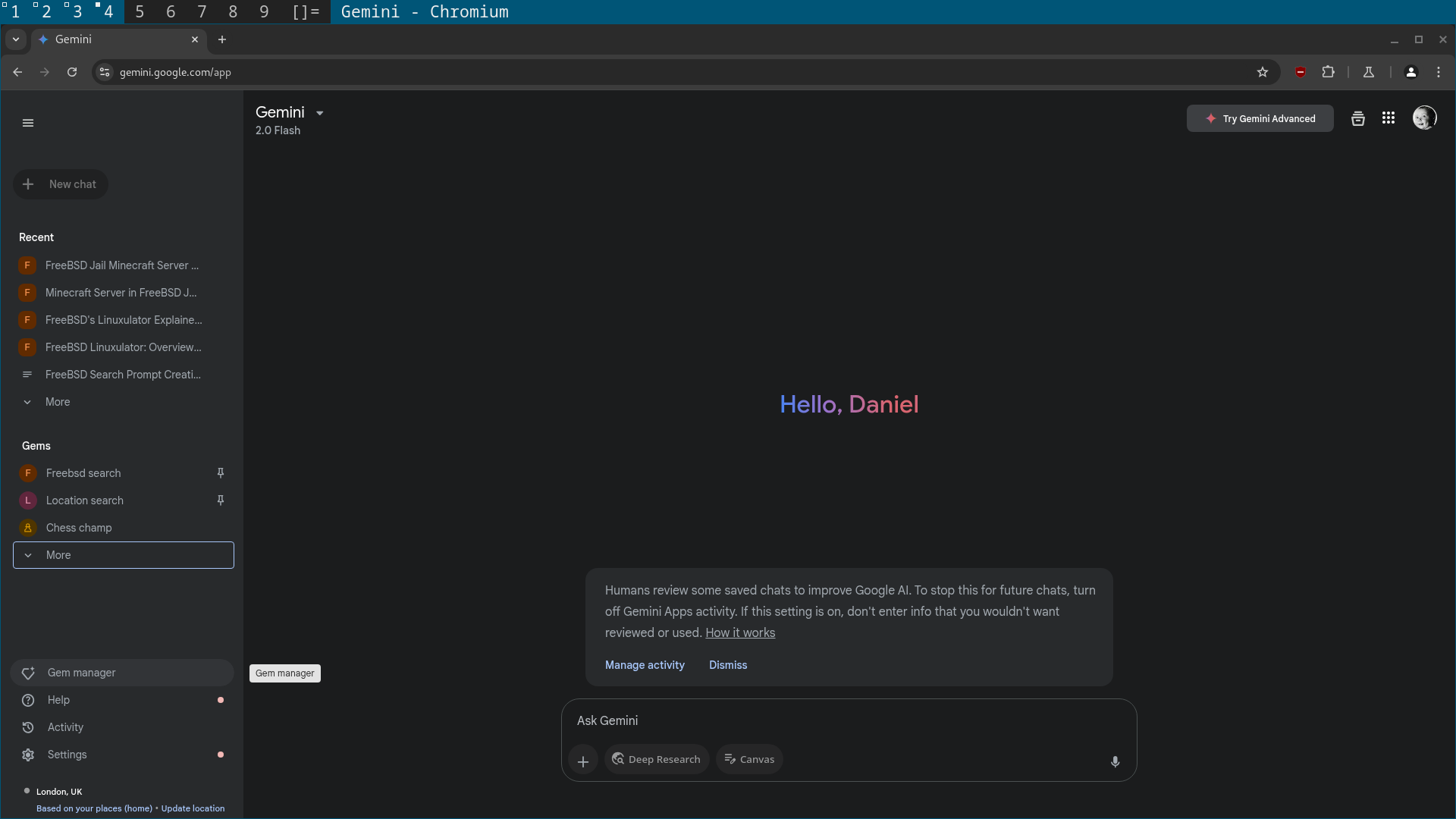Open the Chromium extensions puzzle icon
The image size is (1456, 819).
click(1328, 72)
